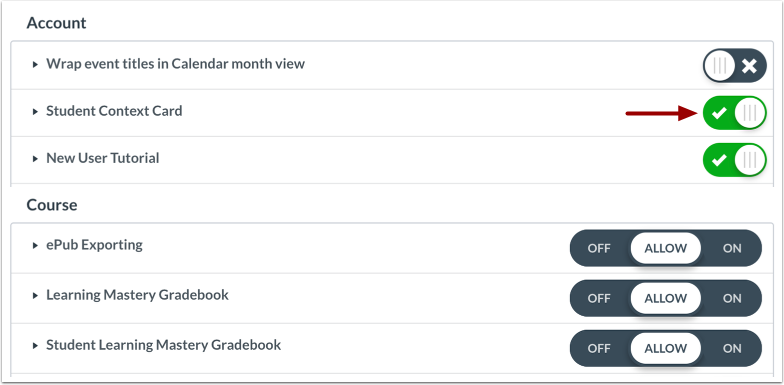Toggle Wrap event titles in Calendar switch
This screenshot has width=784, height=385.
point(734,66)
